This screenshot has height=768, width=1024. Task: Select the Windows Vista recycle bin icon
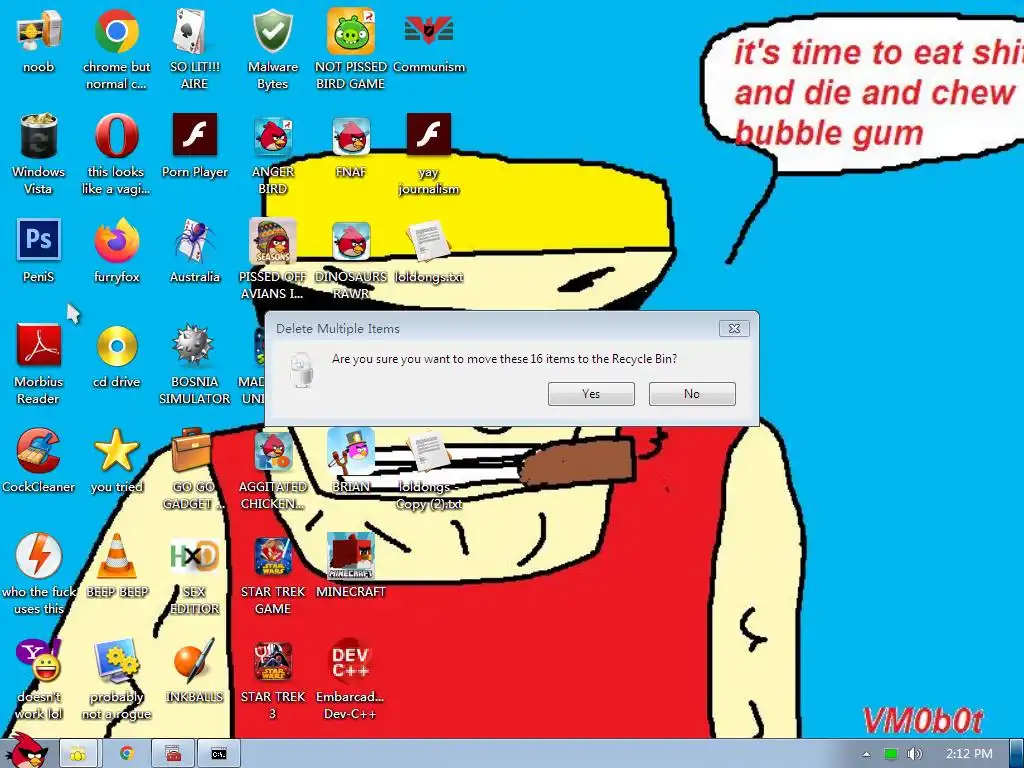[39, 136]
